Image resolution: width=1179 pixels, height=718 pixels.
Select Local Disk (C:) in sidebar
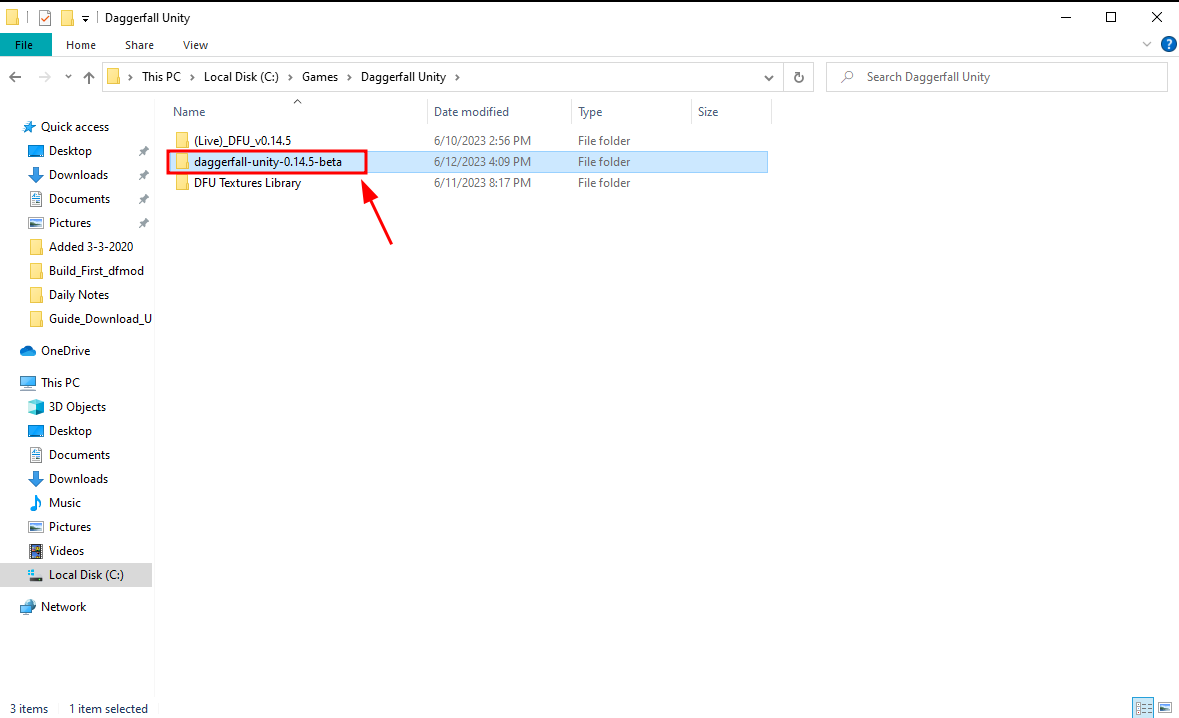tap(76, 574)
